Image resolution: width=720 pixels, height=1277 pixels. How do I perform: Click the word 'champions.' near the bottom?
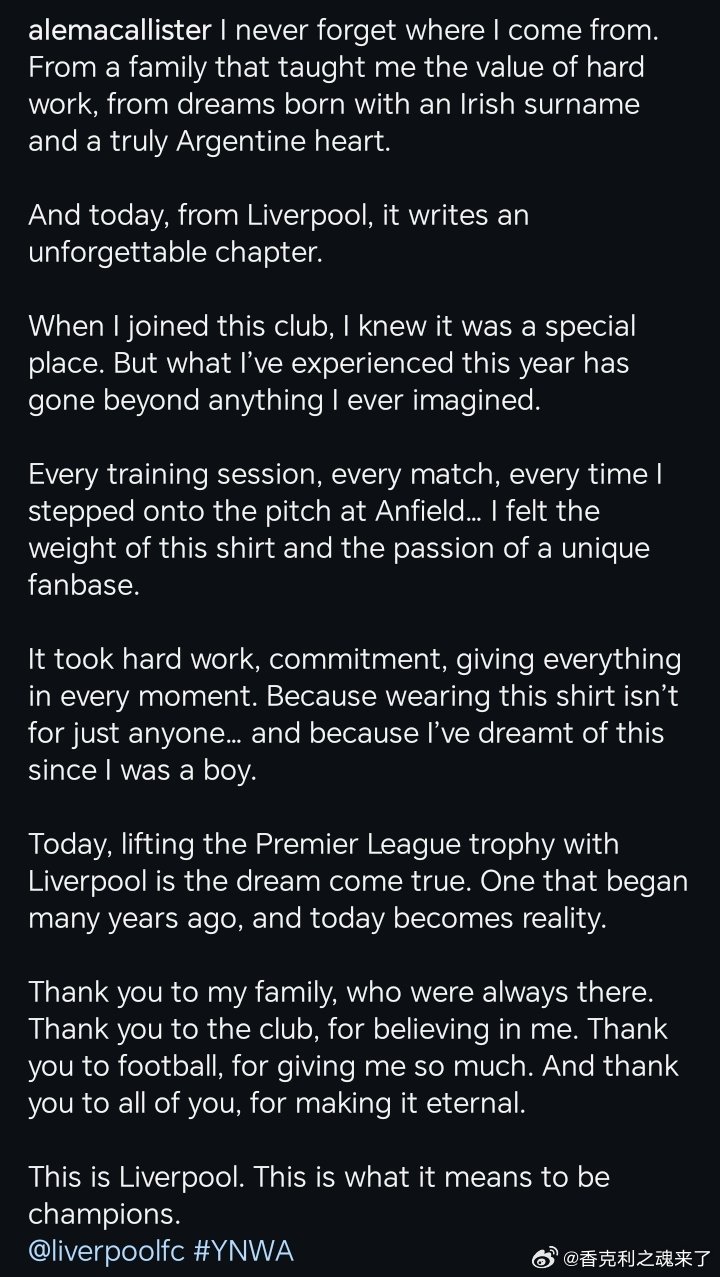pos(104,1214)
